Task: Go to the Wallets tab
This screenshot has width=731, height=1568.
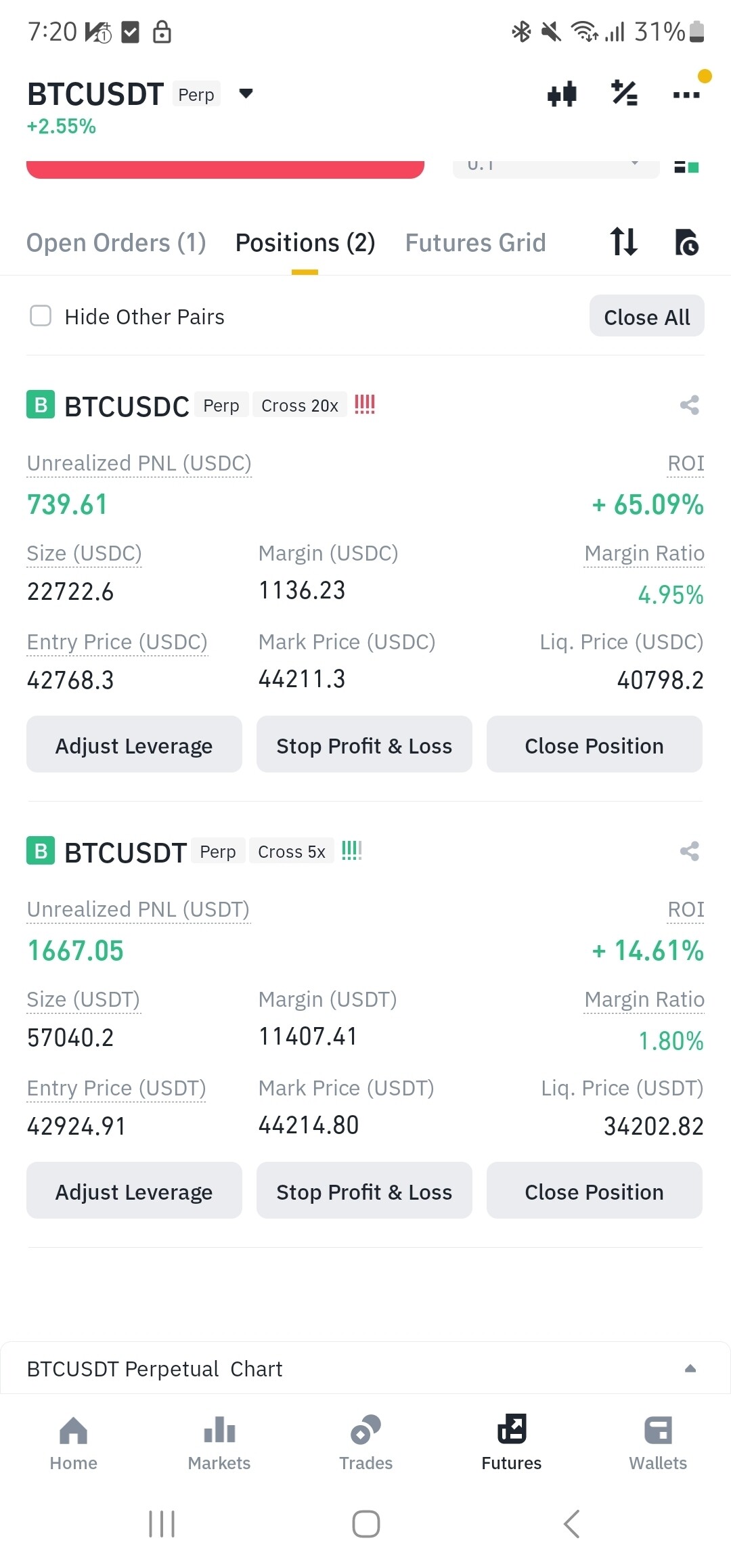Action: pos(657,1443)
